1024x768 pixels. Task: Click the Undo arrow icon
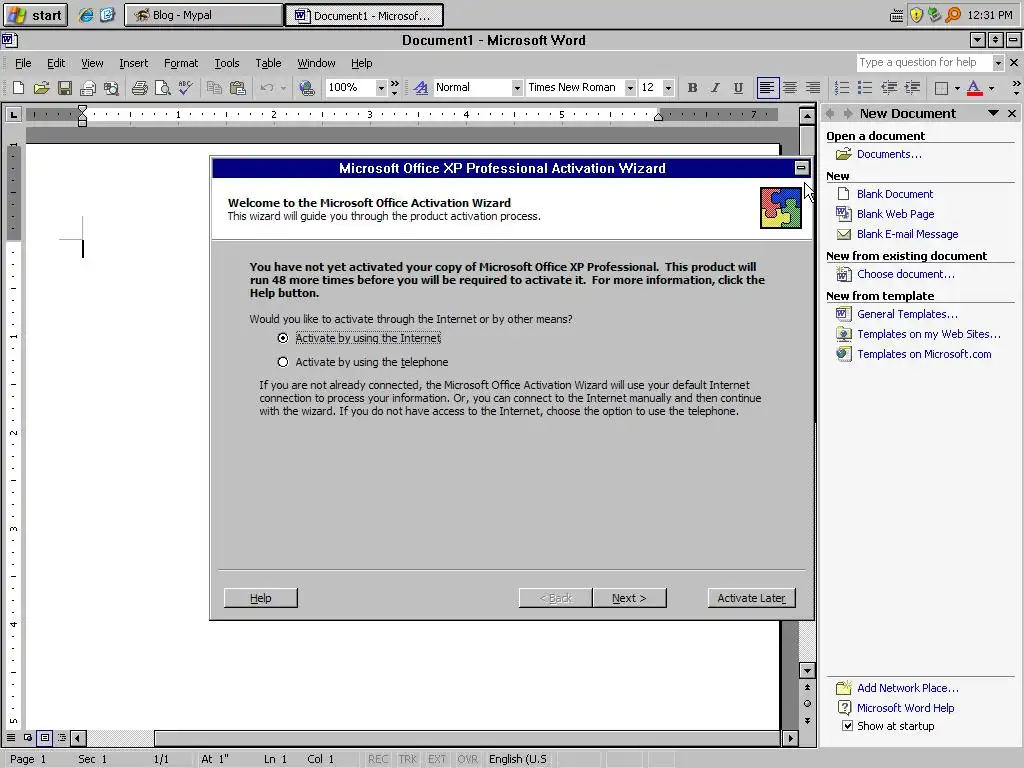[266, 88]
